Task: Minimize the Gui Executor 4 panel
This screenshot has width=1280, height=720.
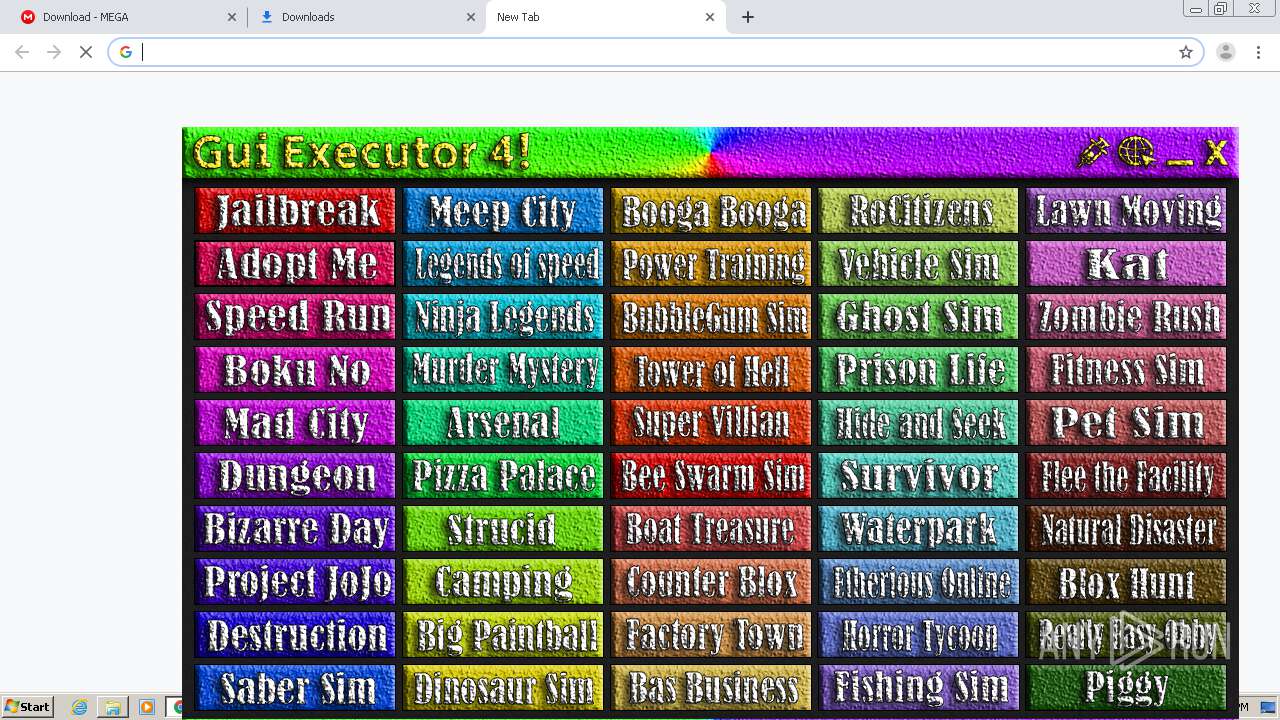Action: click(x=1180, y=161)
